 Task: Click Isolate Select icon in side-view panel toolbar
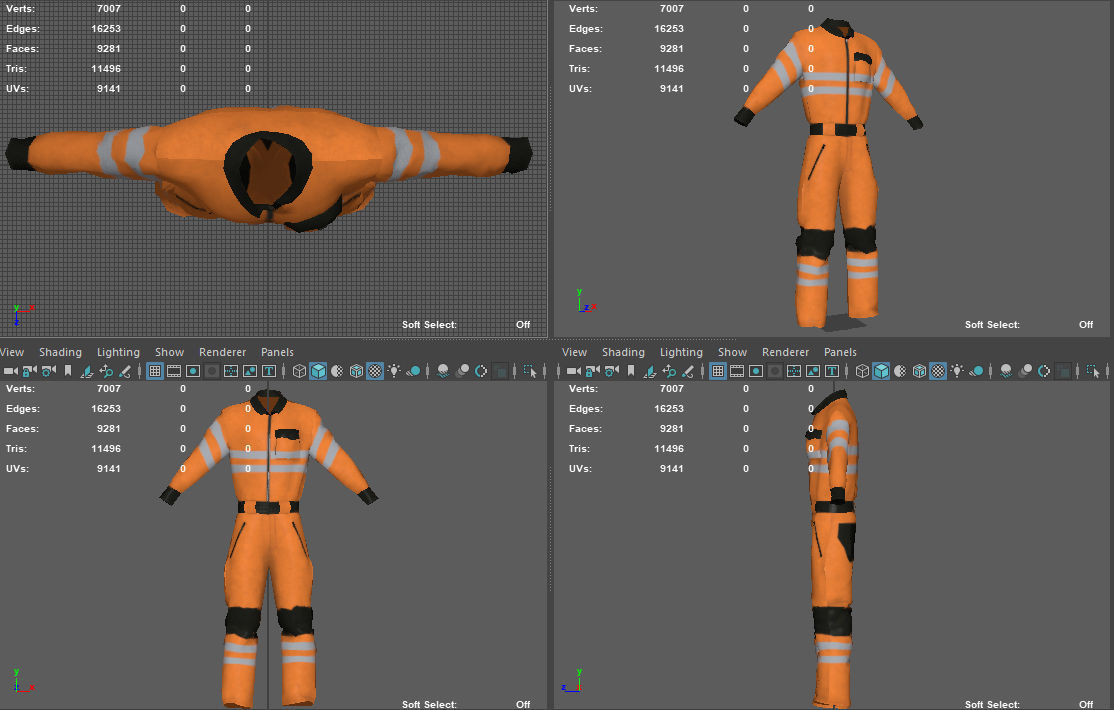1093,371
